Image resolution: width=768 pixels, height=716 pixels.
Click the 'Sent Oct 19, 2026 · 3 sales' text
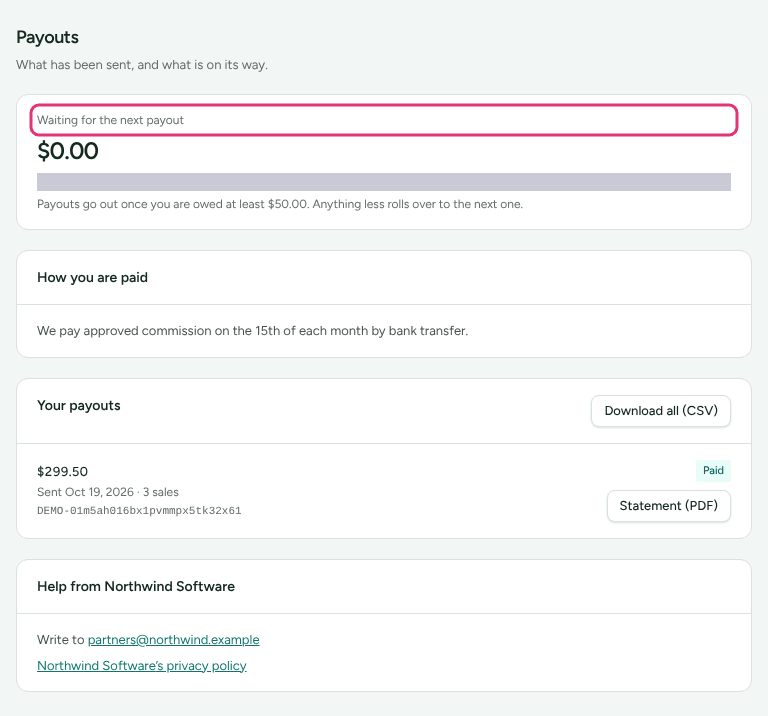[x=108, y=492]
